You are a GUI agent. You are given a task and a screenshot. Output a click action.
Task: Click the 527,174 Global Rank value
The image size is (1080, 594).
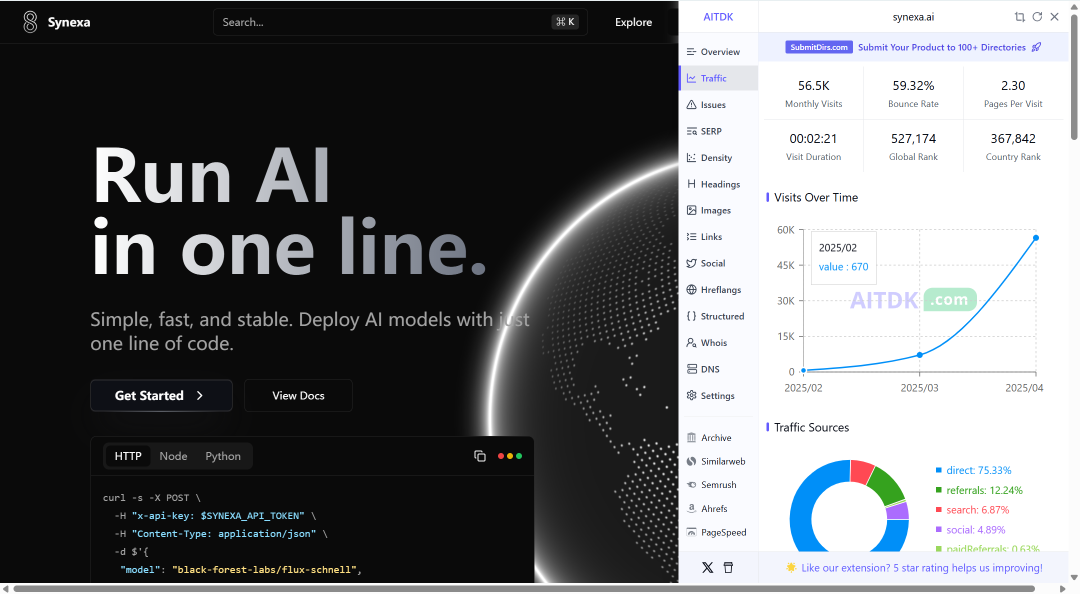(913, 139)
